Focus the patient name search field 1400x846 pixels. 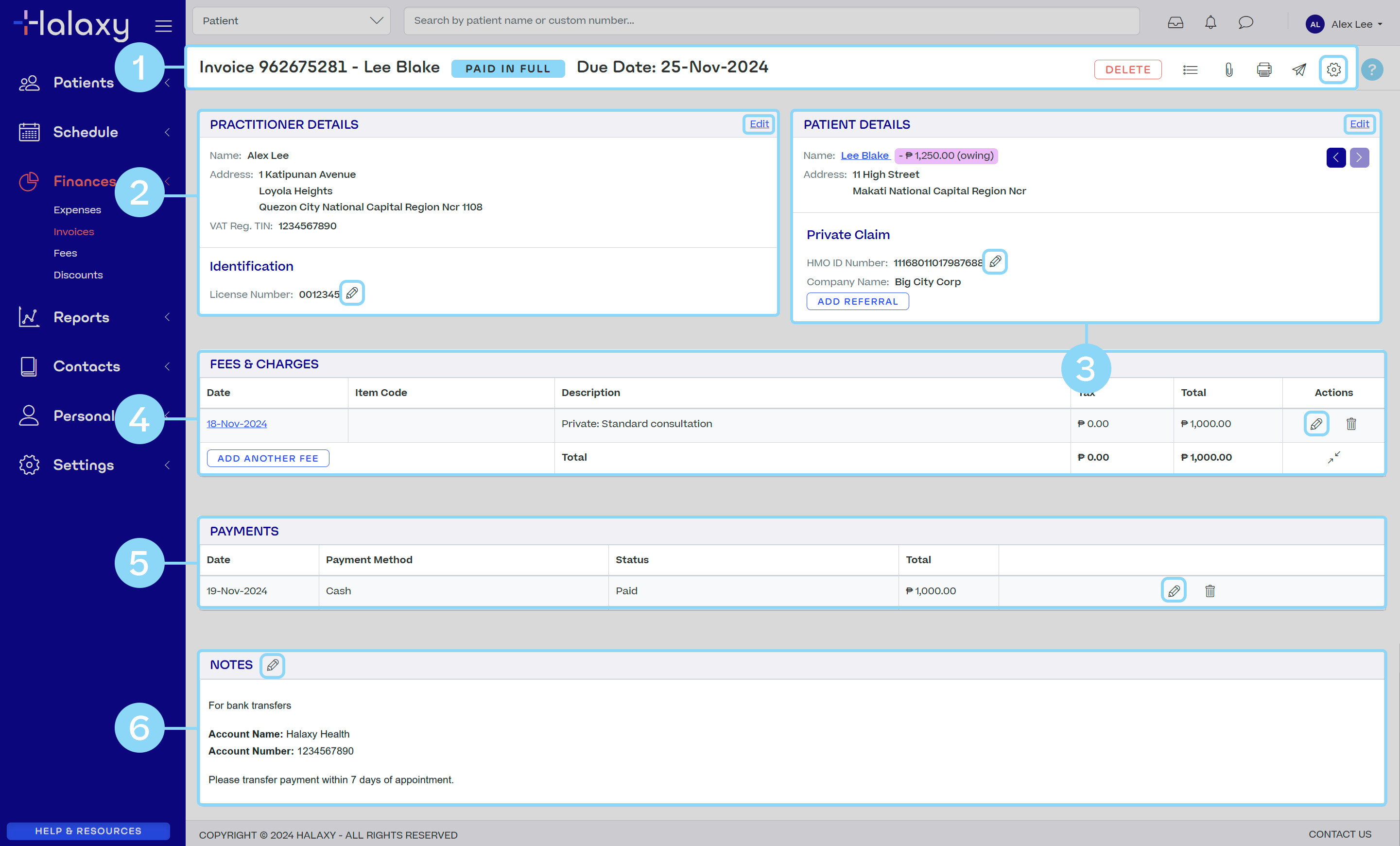click(771, 20)
